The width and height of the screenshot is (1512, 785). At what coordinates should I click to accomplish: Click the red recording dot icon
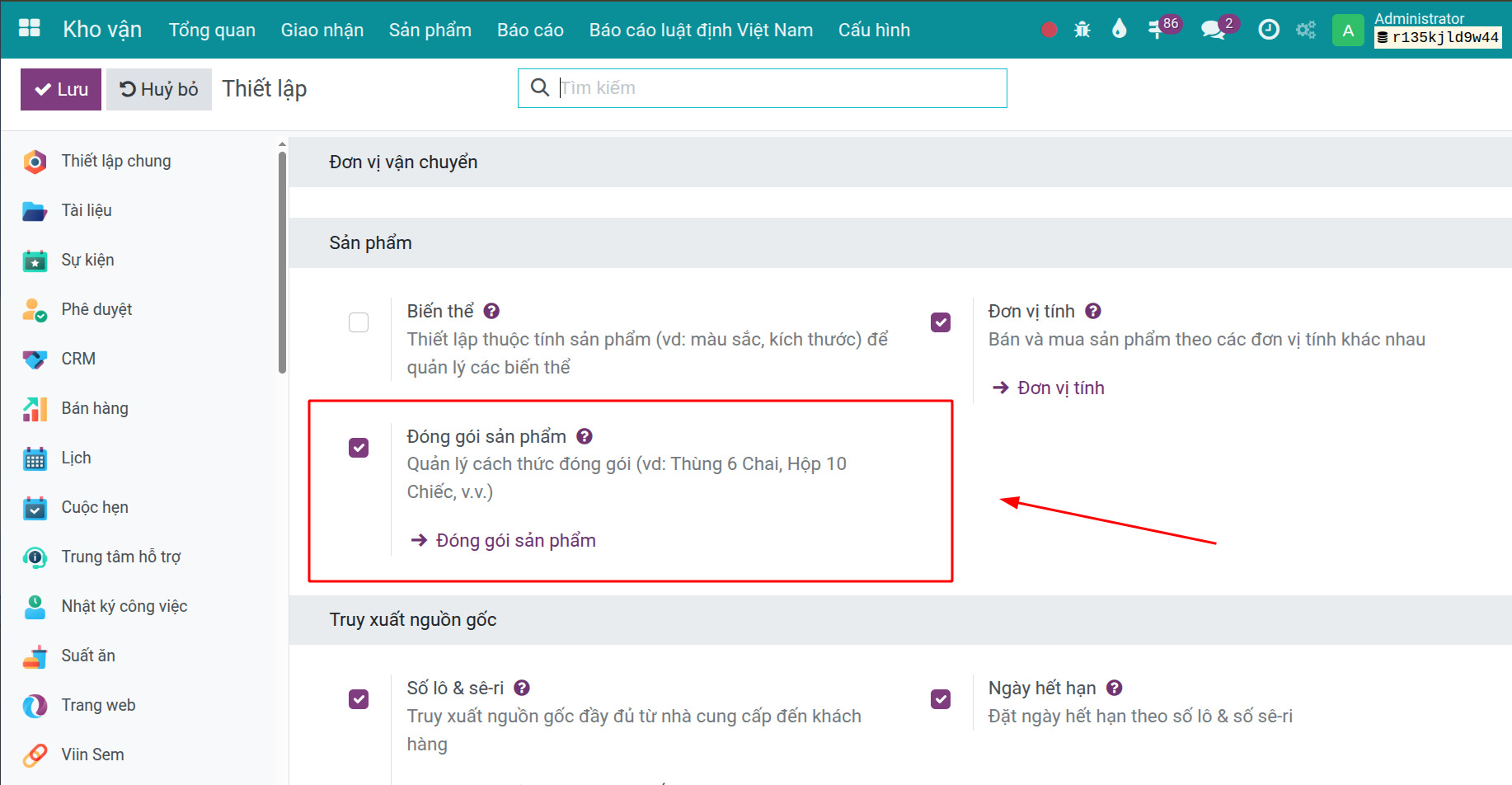point(1049,31)
